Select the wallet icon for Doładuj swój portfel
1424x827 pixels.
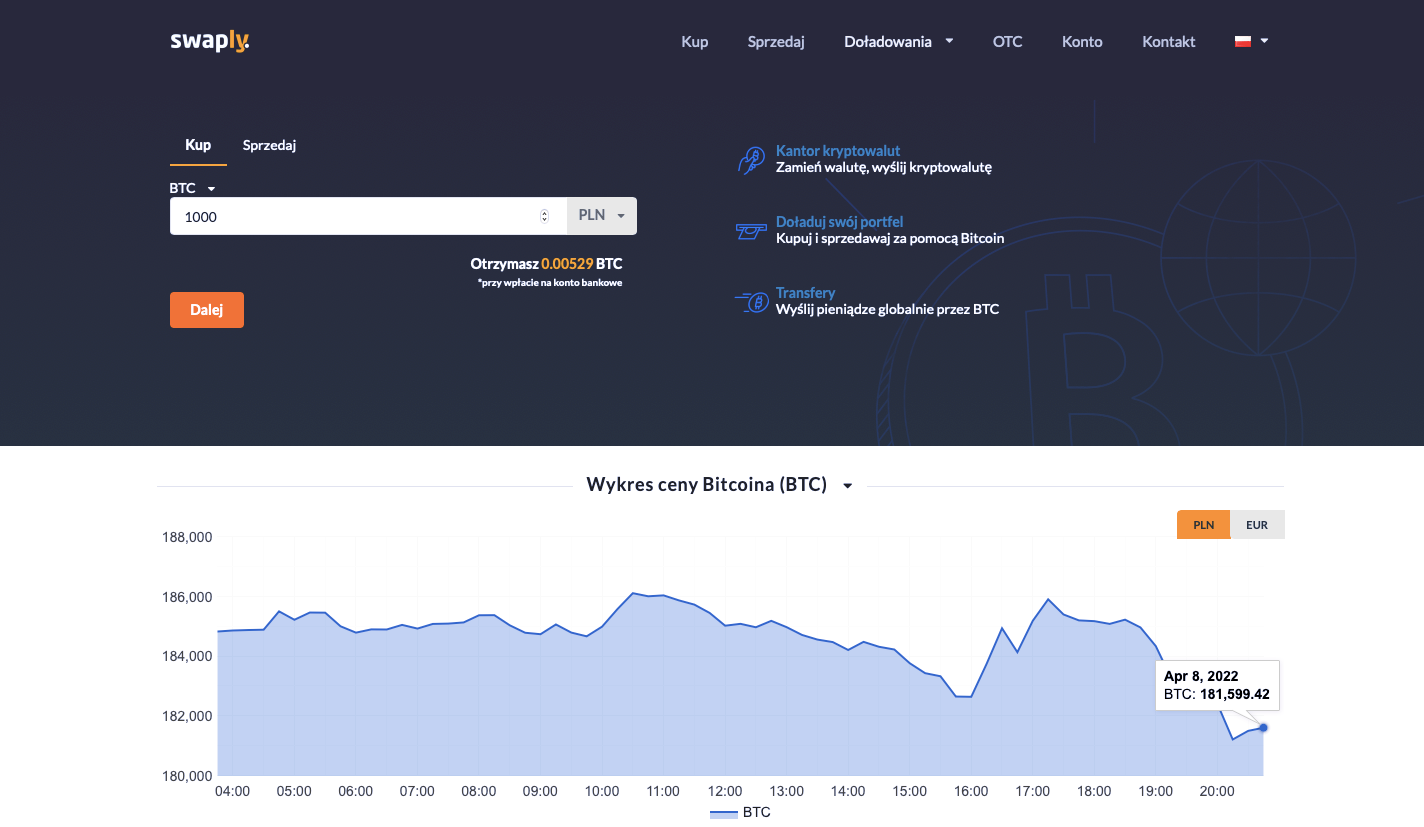[x=751, y=230]
